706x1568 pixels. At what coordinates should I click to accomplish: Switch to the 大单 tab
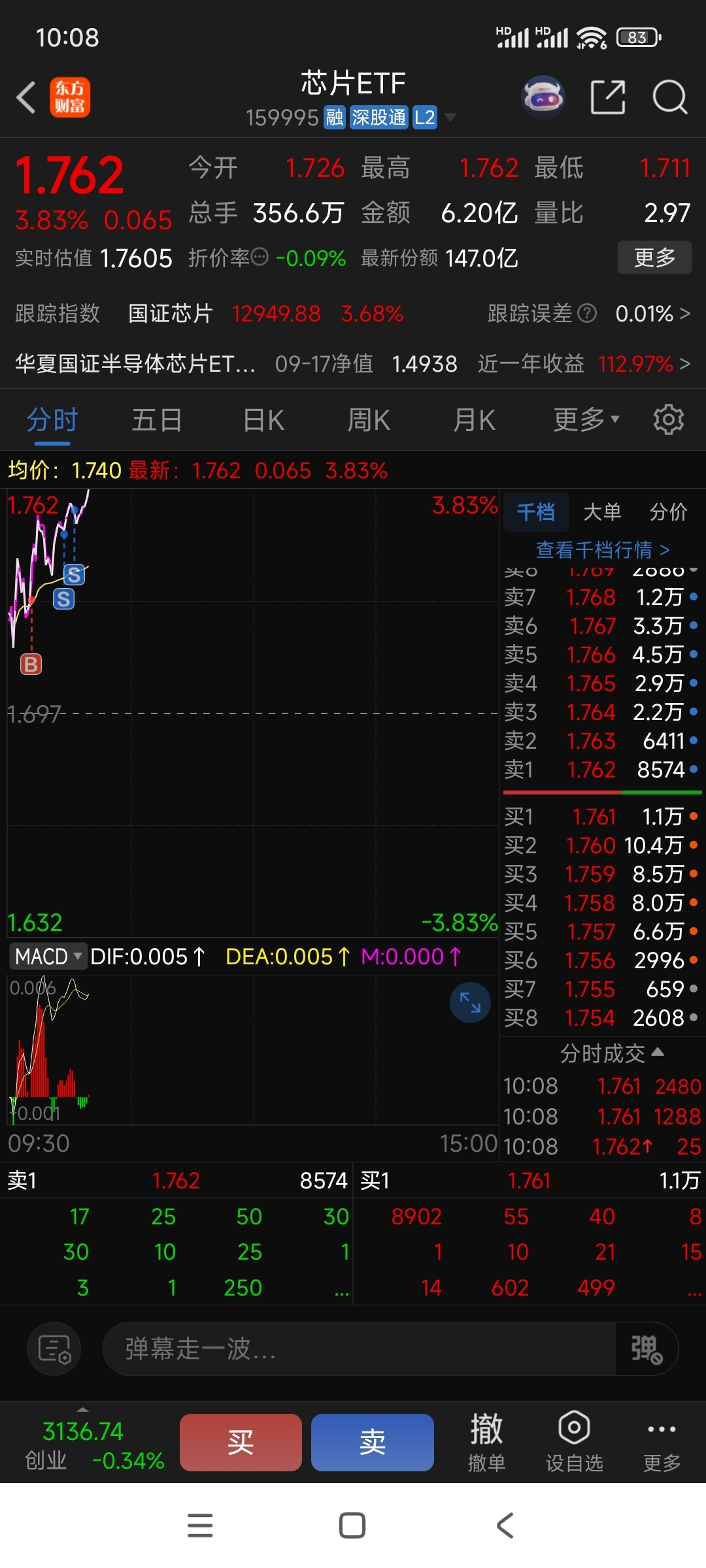[x=602, y=512]
